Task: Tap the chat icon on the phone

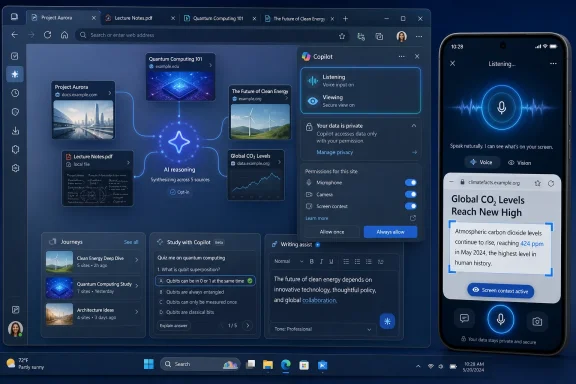Action: click(x=464, y=318)
